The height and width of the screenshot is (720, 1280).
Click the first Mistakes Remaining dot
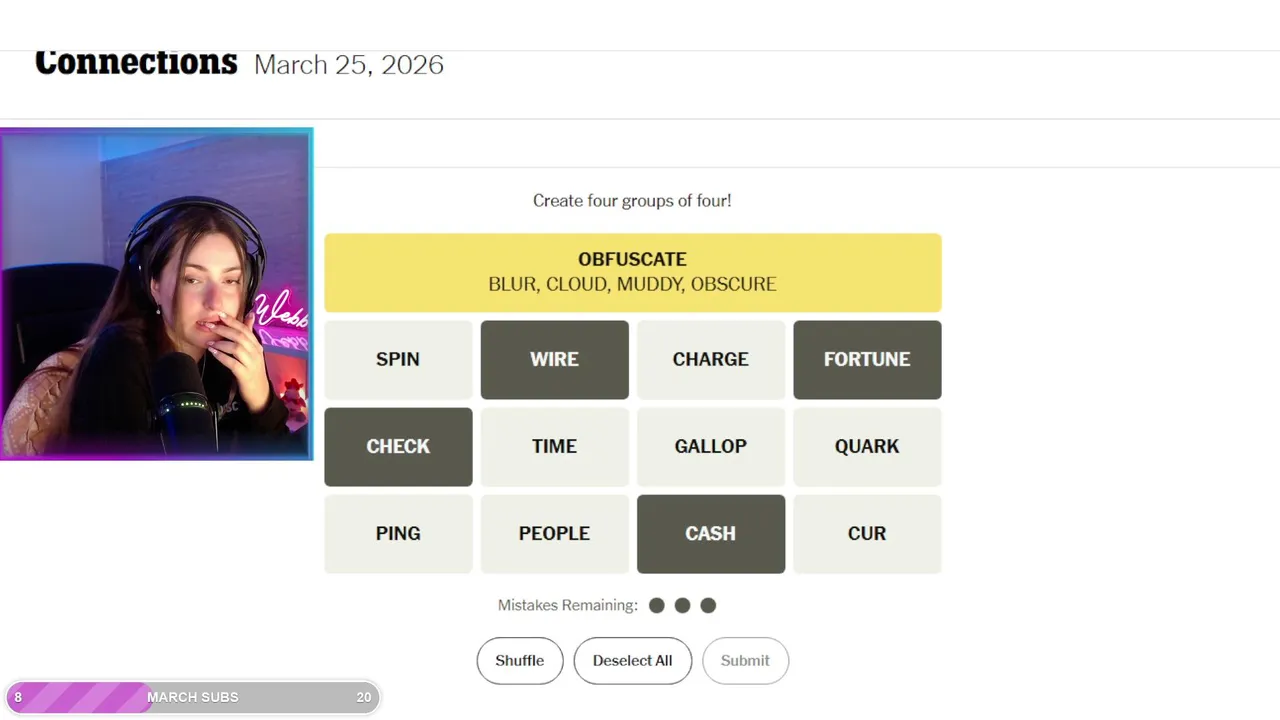coord(657,605)
